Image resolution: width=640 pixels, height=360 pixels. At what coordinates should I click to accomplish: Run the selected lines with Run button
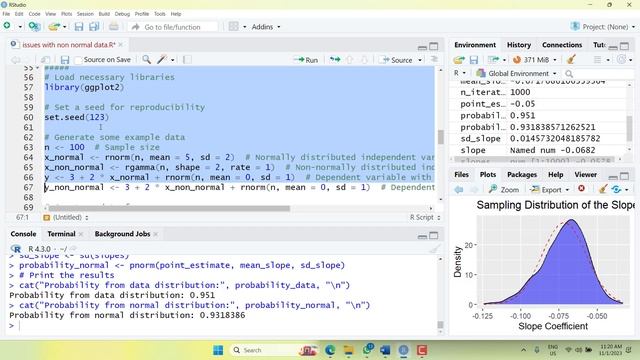coord(306,60)
